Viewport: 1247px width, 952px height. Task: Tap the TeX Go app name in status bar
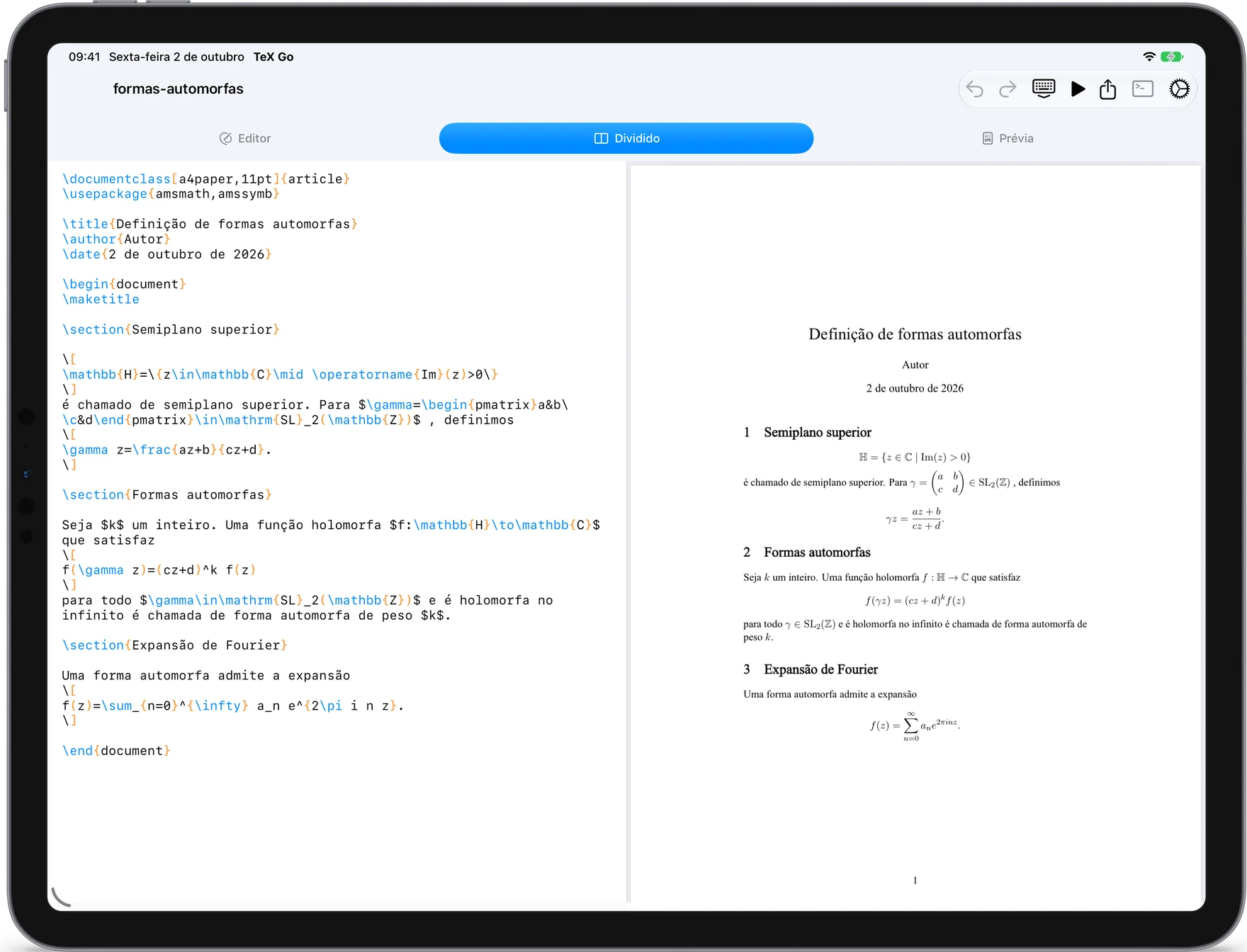tap(273, 57)
